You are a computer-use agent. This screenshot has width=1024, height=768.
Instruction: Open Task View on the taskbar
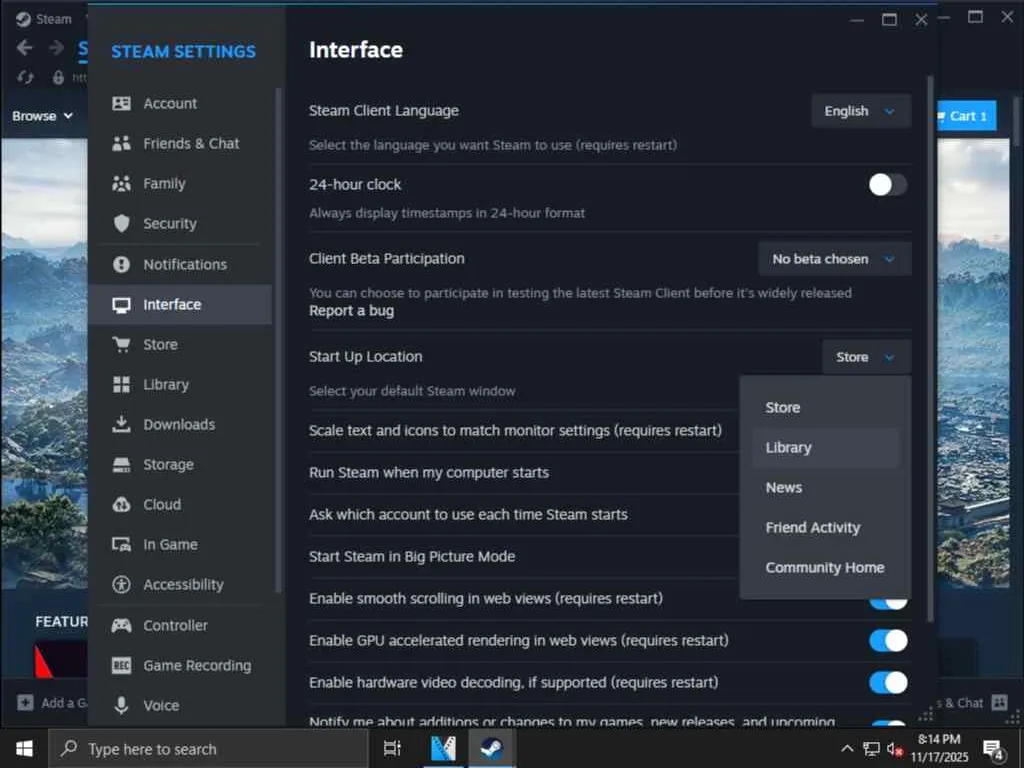tap(392, 748)
